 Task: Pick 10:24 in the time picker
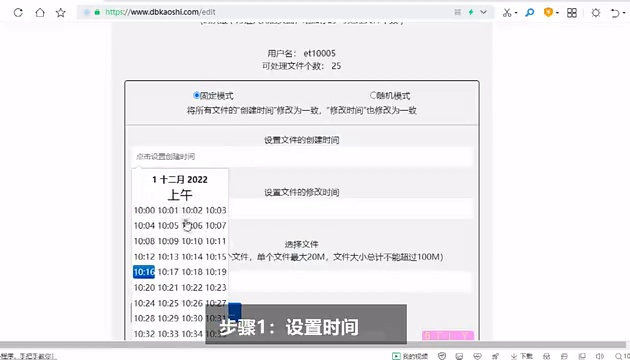click(x=144, y=303)
